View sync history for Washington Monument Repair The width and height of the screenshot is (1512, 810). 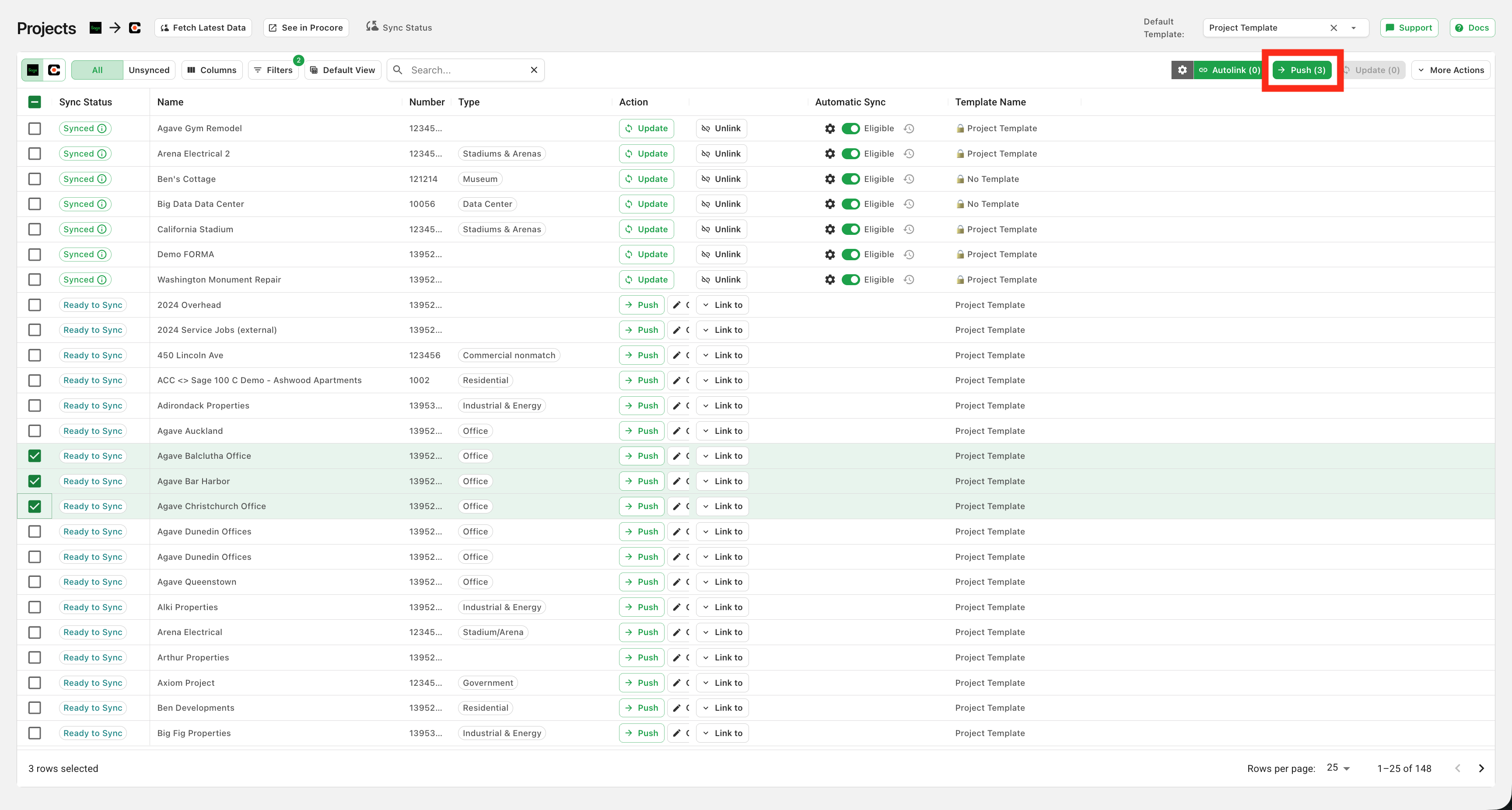[909, 279]
